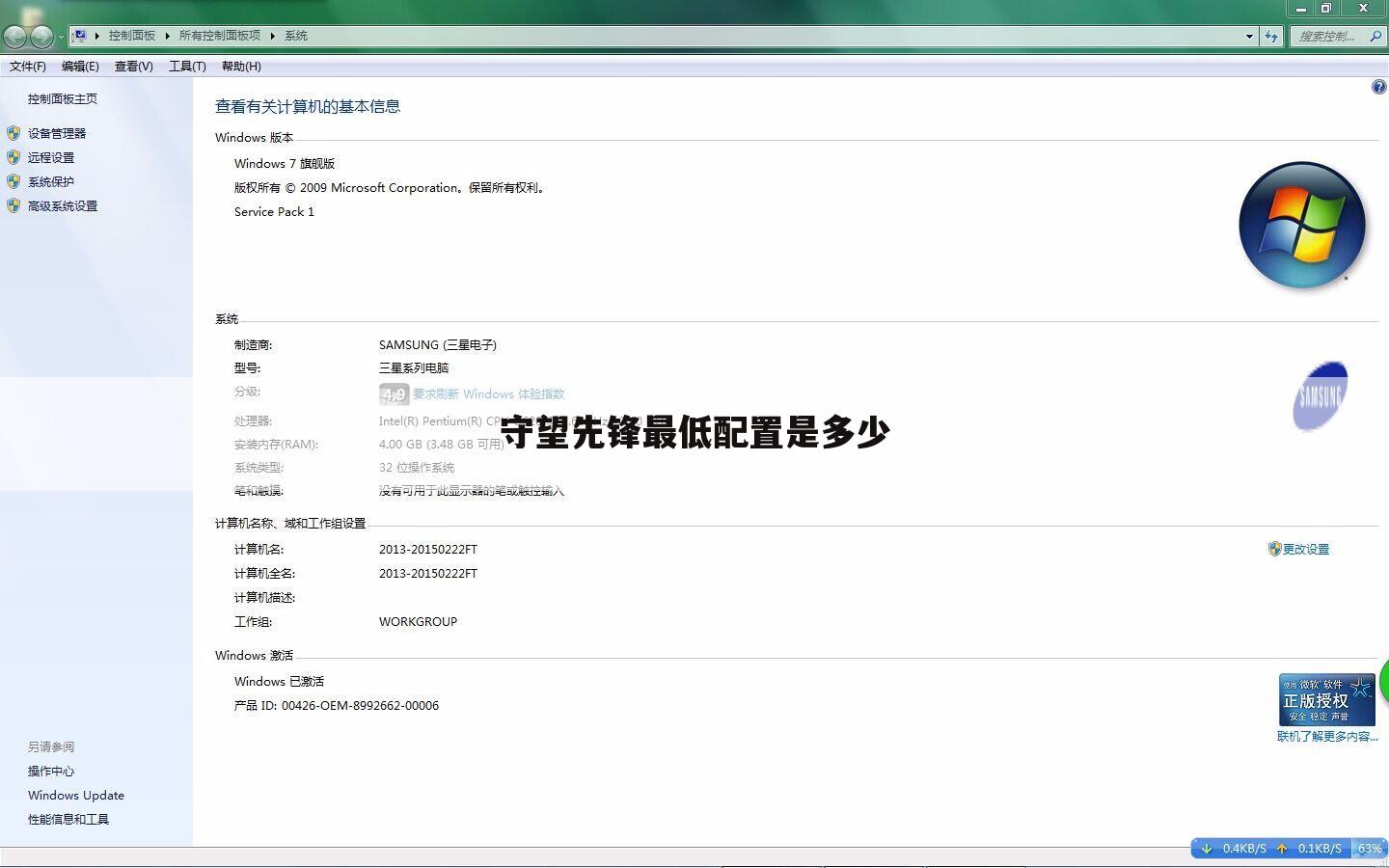Screen dimensions: 1389x868
Task: Open the 文件(F) menu
Action: tap(28, 67)
